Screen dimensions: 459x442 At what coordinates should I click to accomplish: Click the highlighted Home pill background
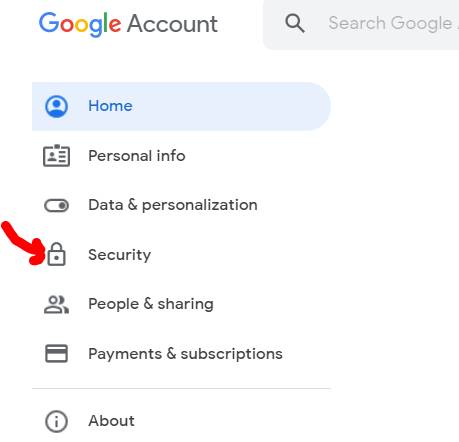(181, 106)
